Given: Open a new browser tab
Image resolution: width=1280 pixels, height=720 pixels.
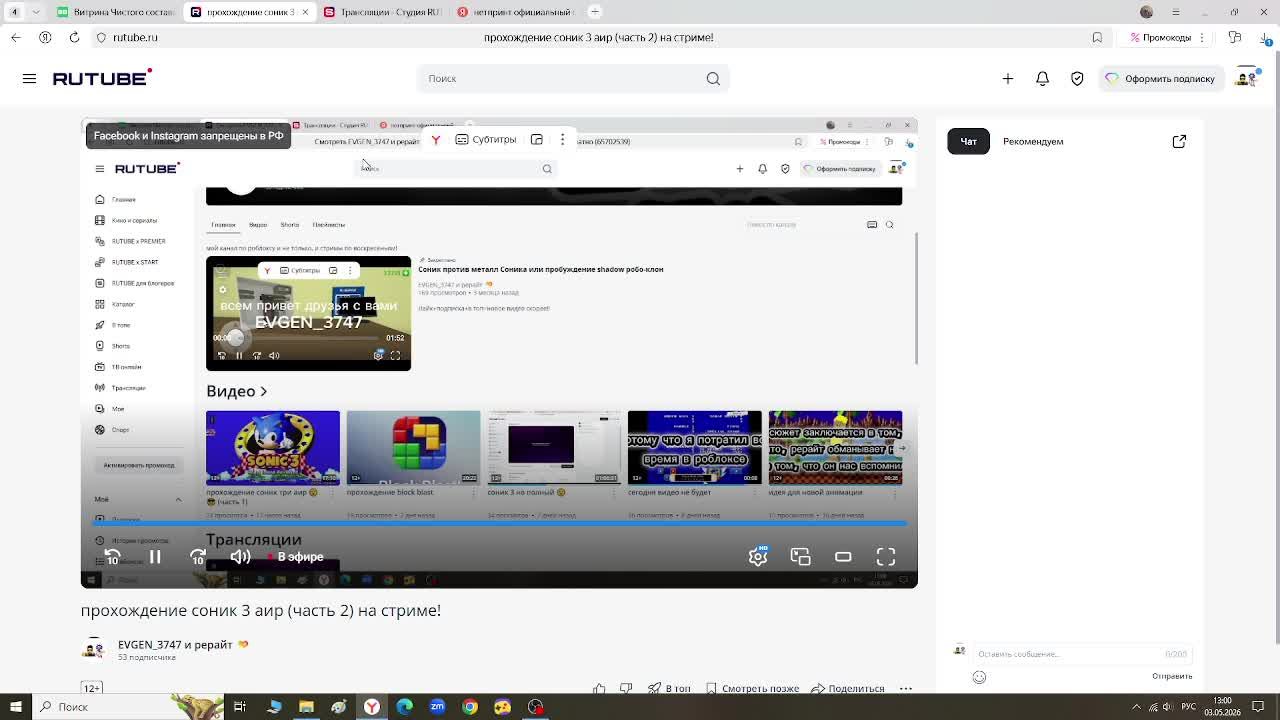Looking at the screenshot, I should point(594,12).
